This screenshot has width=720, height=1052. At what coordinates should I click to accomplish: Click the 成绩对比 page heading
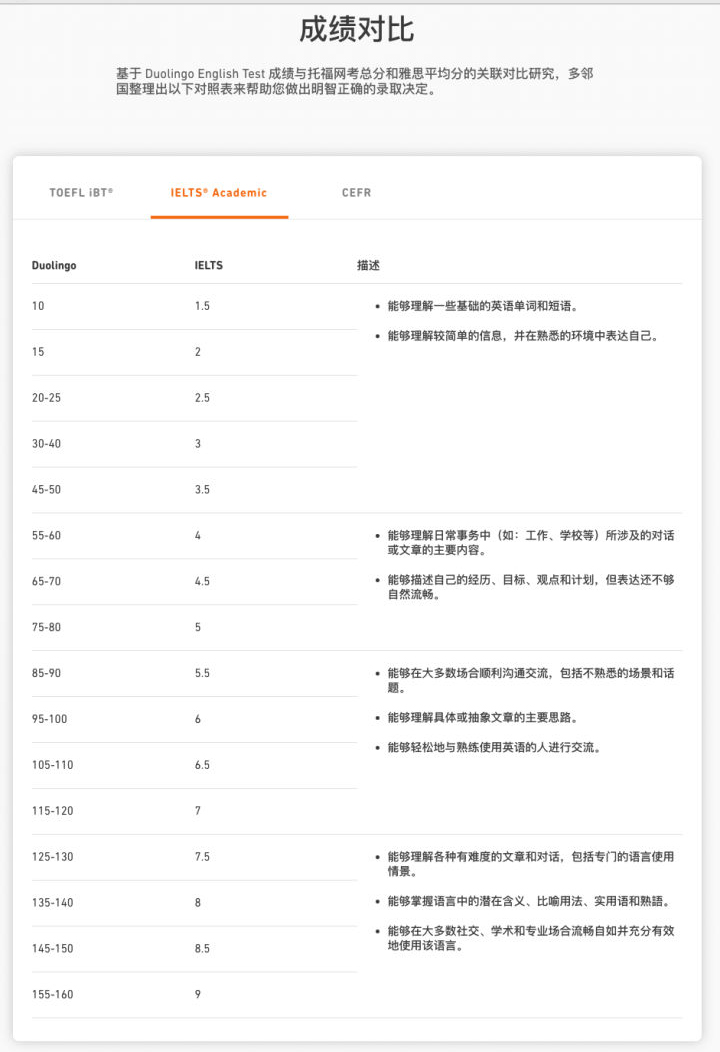click(x=356, y=30)
